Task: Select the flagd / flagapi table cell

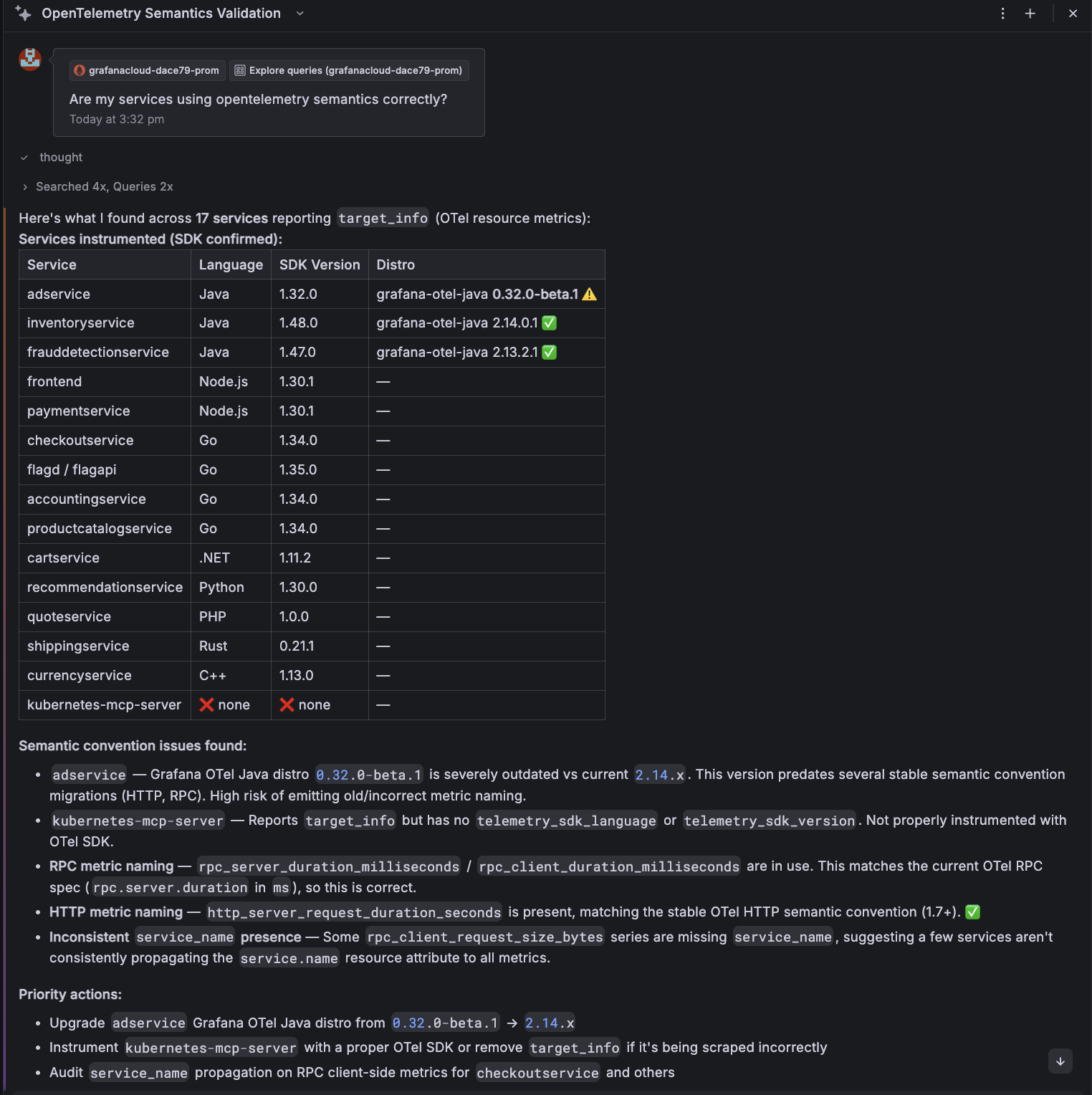Action: (x=105, y=470)
